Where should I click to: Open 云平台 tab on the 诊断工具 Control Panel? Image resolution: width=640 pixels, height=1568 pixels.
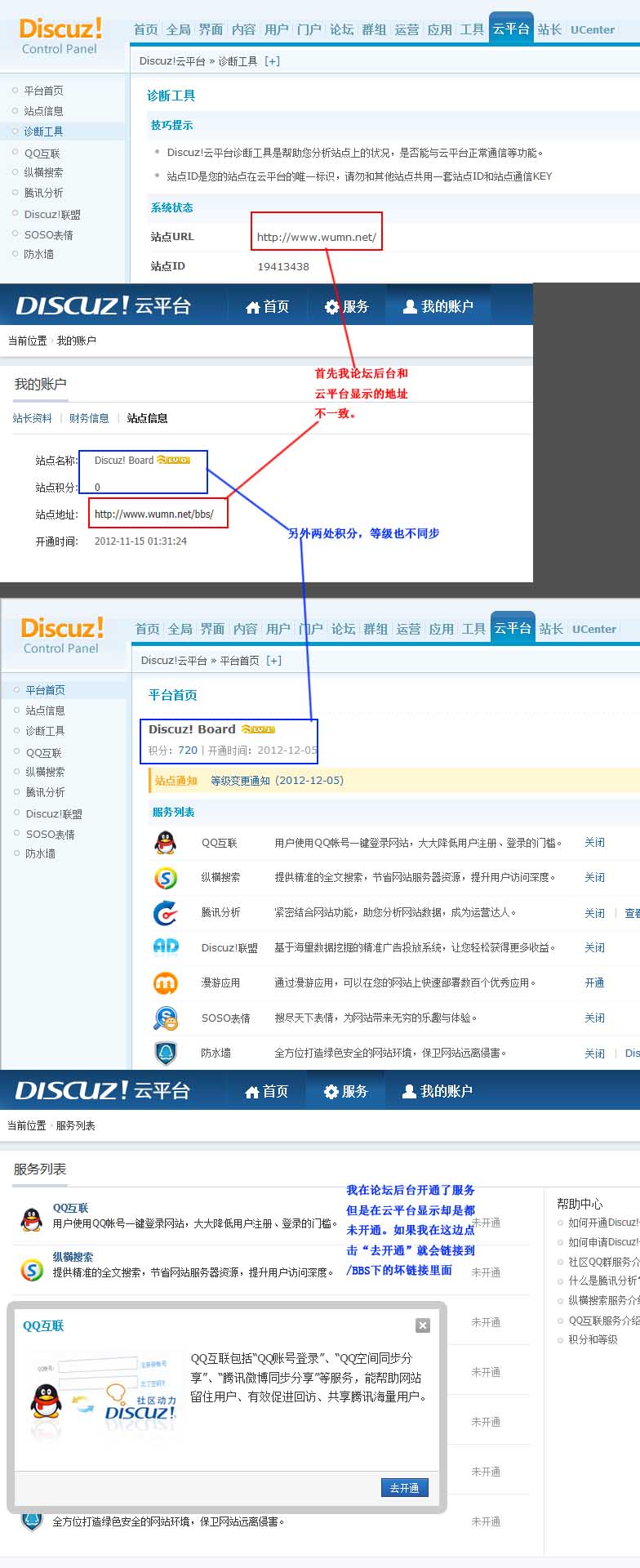pos(511,29)
